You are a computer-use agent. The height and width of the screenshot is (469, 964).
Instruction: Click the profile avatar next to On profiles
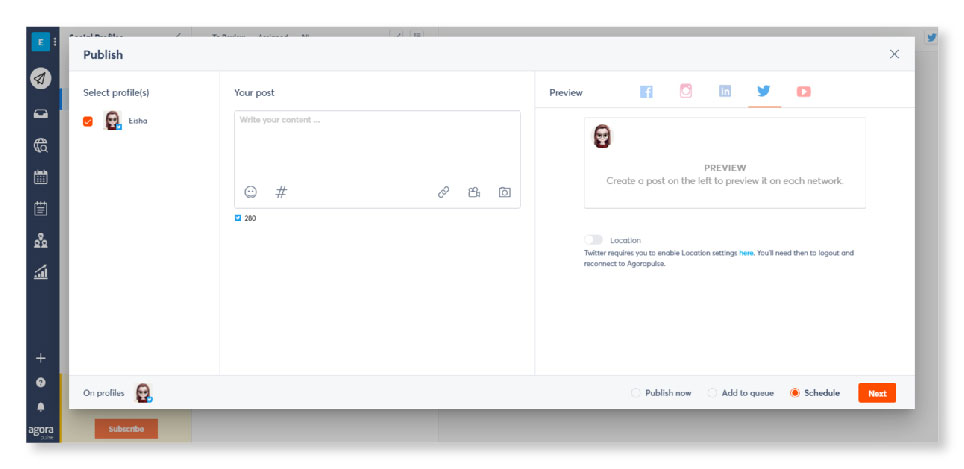point(144,393)
